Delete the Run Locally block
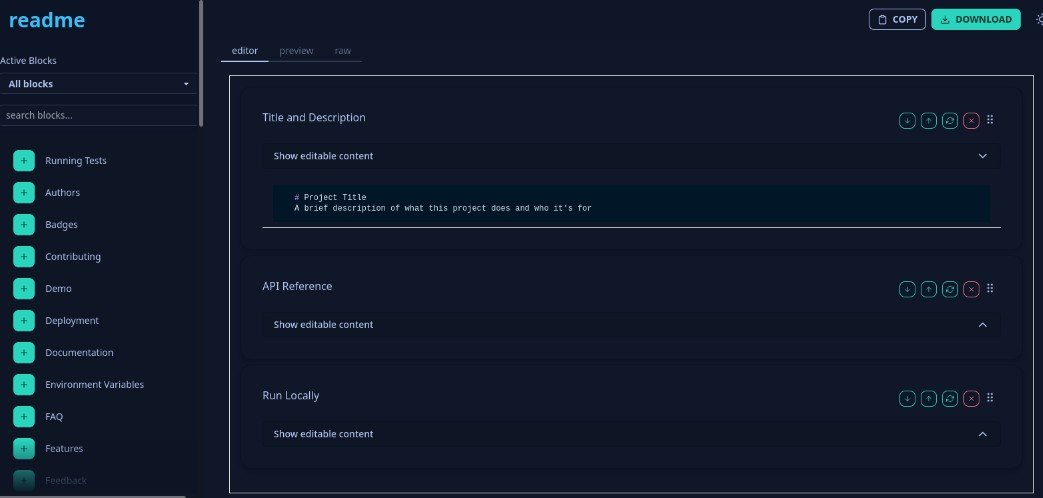The width and height of the screenshot is (1043, 498). coord(971,398)
